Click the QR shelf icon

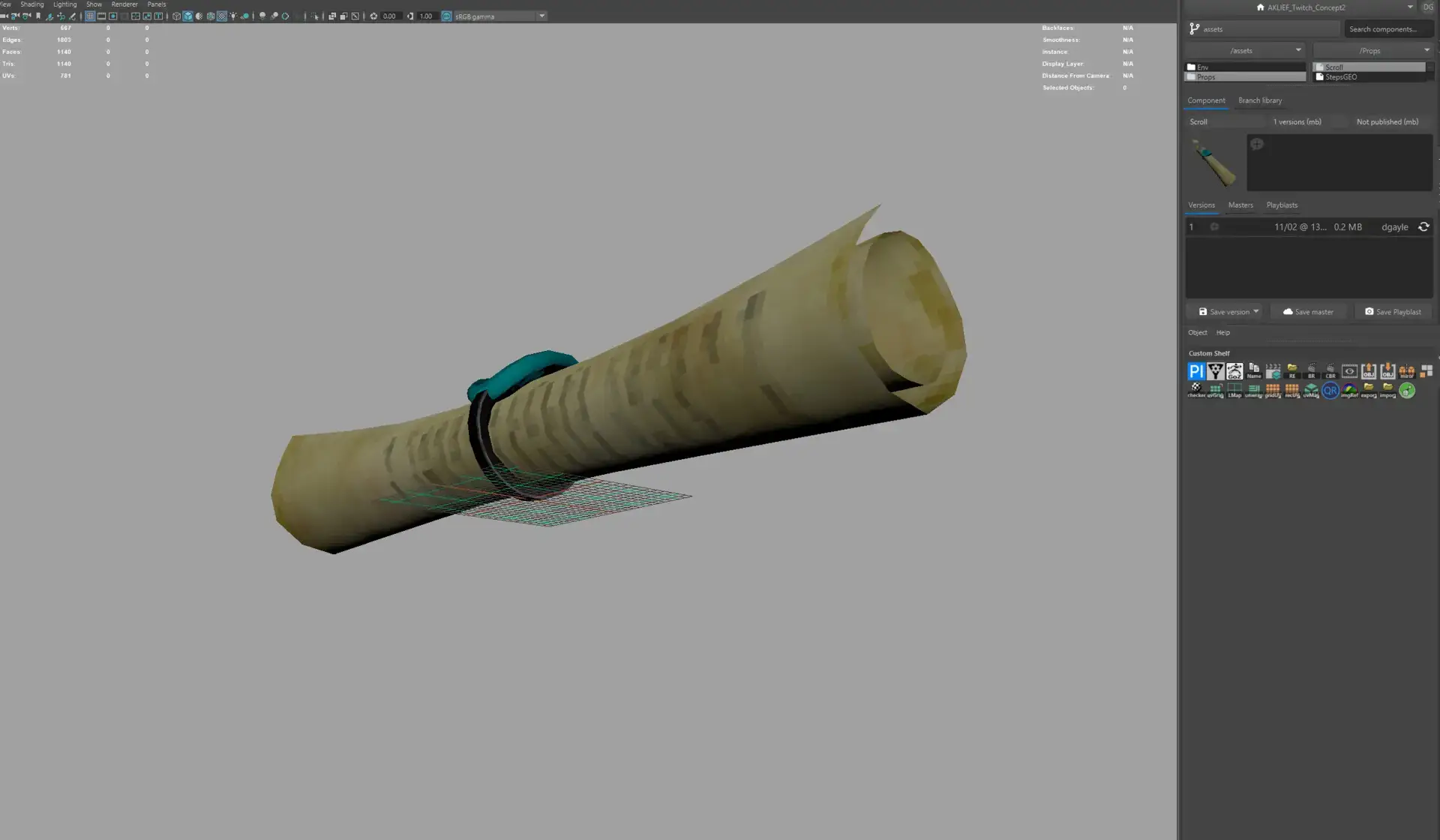pyautogui.click(x=1330, y=390)
